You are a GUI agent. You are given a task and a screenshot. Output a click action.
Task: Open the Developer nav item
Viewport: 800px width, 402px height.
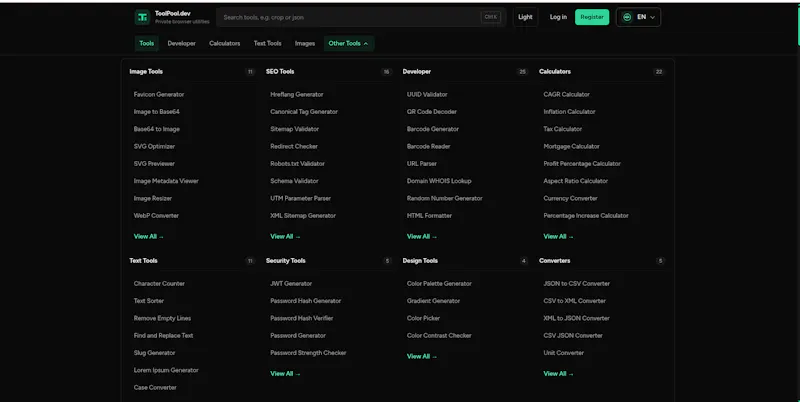click(x=182, y=43)
